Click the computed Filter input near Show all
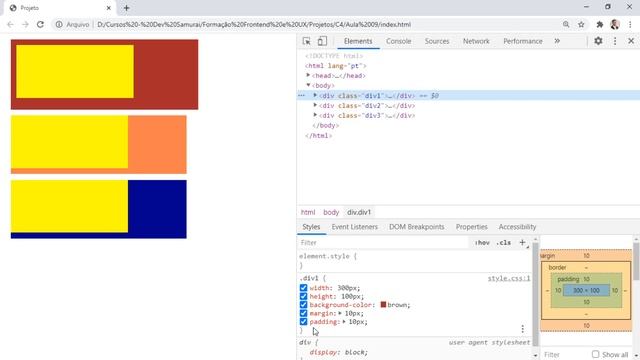 565,354
